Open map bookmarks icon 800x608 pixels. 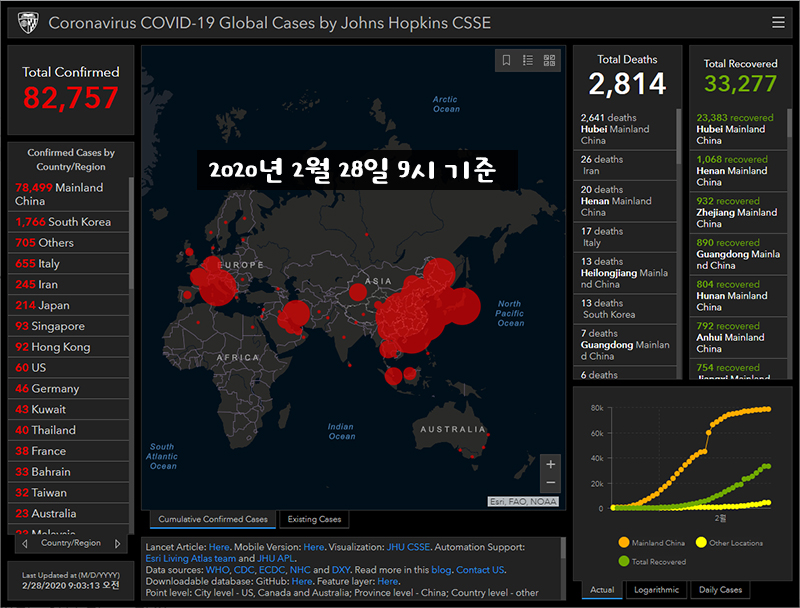(x=506, y=60)
